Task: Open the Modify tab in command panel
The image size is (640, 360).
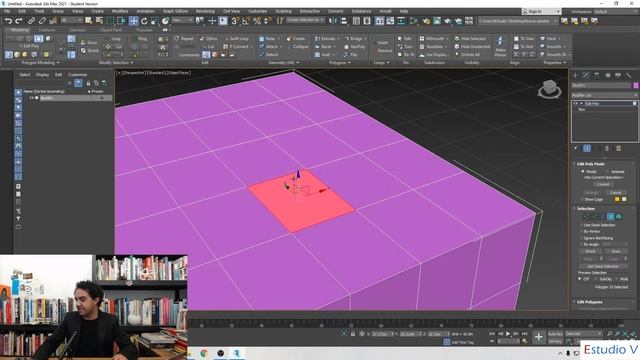Action: pos(586,76)
